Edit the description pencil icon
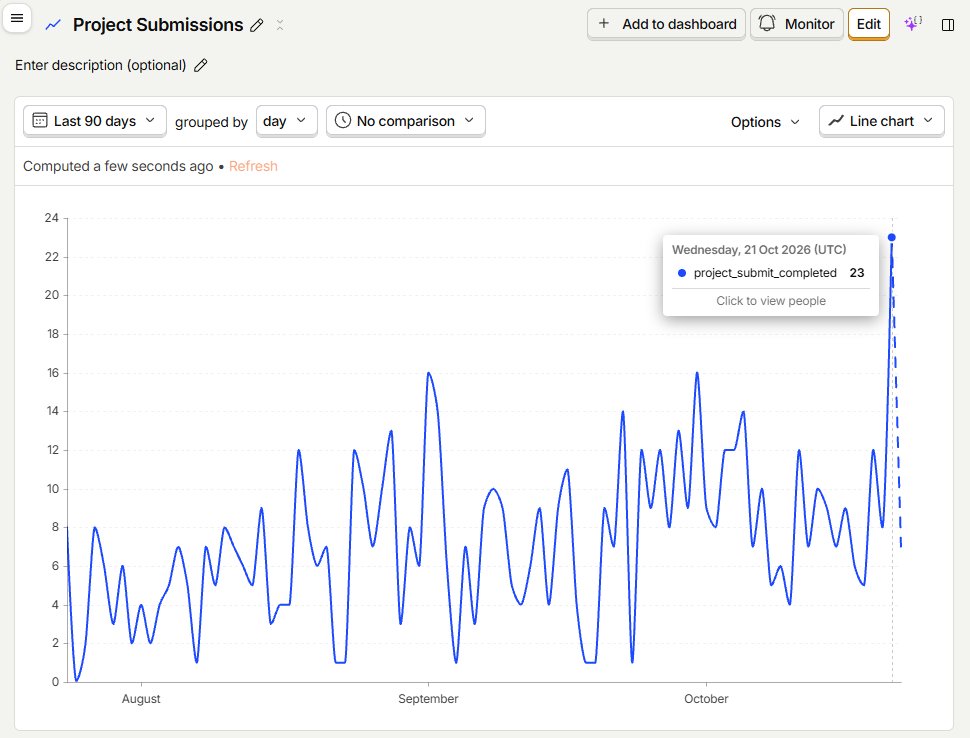This screenshot has height=738, width=970. tap(200, 66)
